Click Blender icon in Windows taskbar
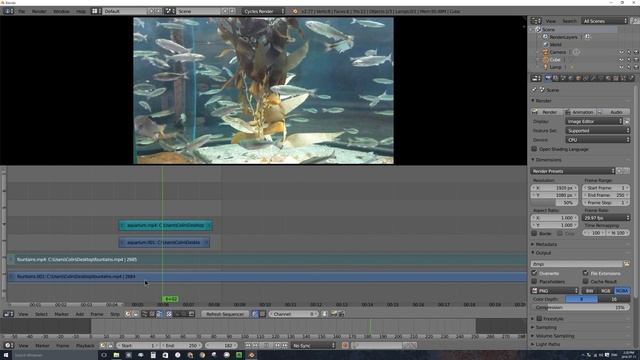 (x=251, y=355)
